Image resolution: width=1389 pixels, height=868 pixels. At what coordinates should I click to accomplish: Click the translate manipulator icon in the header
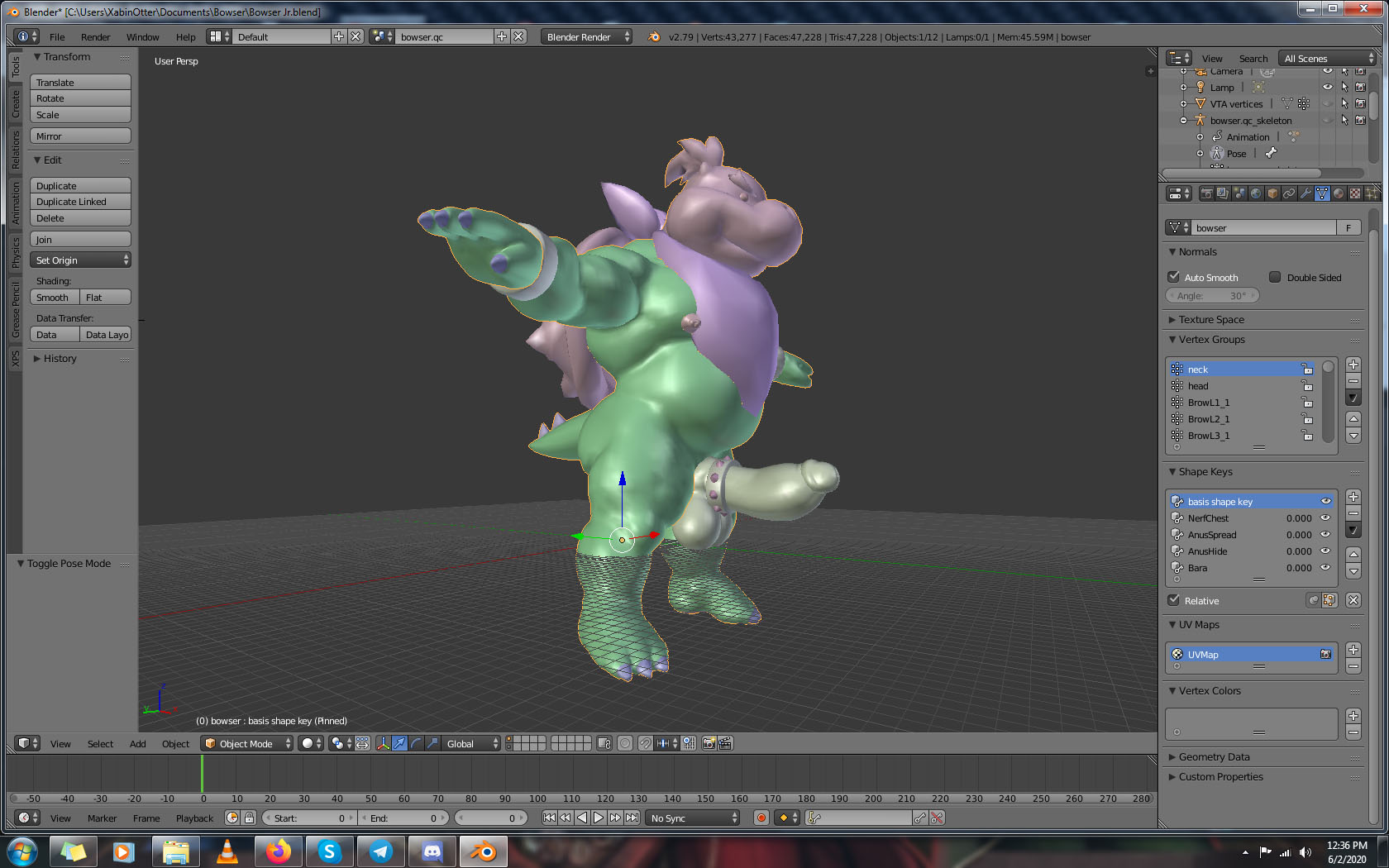pyautogui.click(x=399, y=743)
